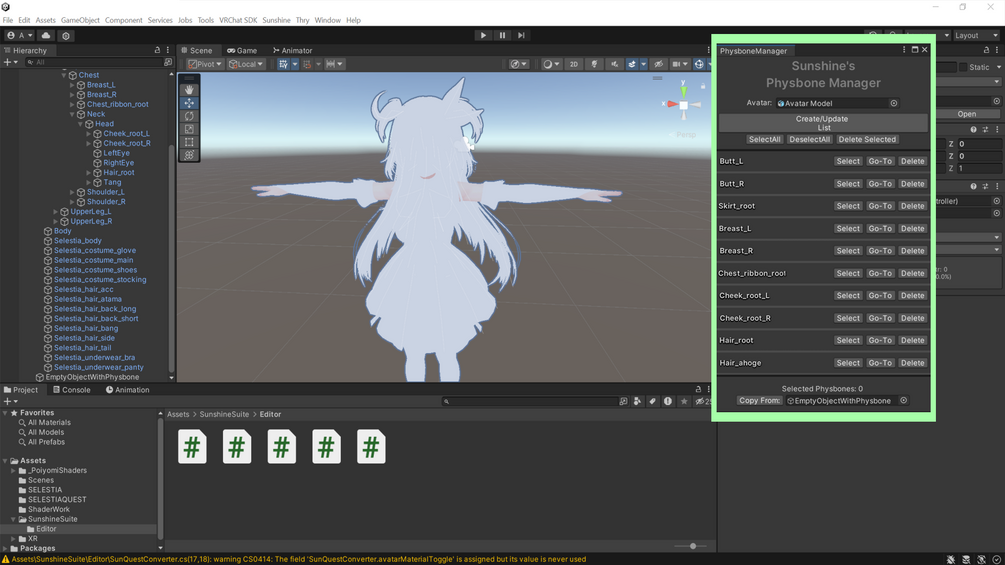Click the SelectAll button
1005x565 pixels.
764,139
